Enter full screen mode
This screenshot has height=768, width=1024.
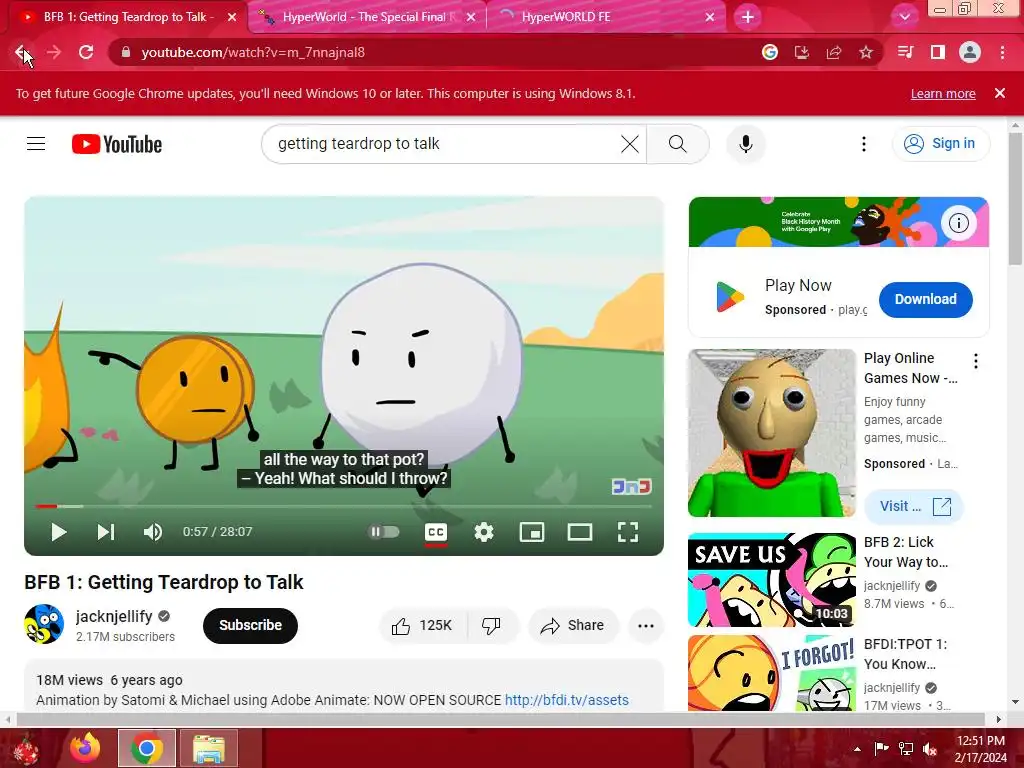click(628, 532)
